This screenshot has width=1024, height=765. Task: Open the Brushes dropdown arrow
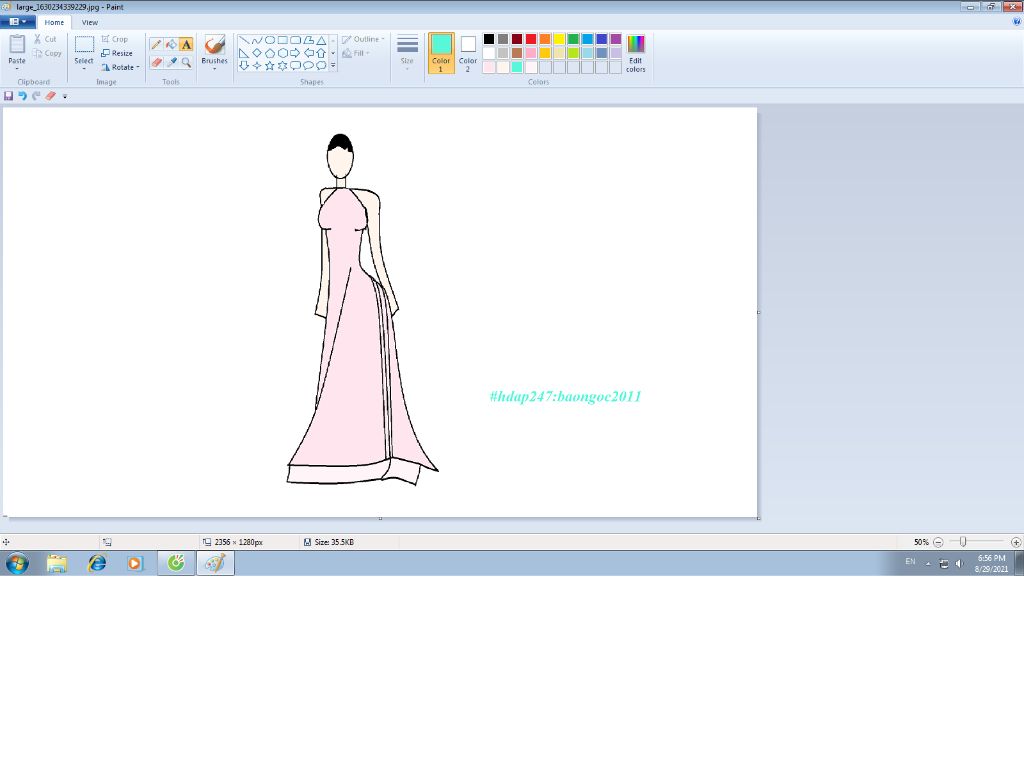tap(214, 69)
